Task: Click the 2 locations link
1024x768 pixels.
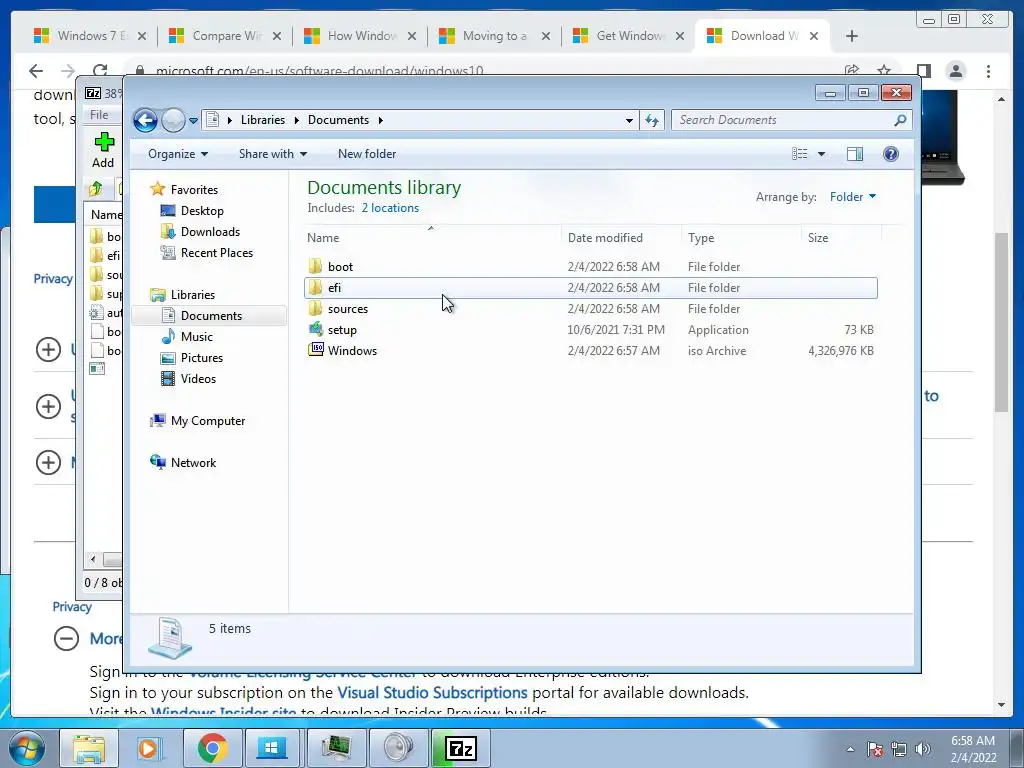Action: point(390,208)
